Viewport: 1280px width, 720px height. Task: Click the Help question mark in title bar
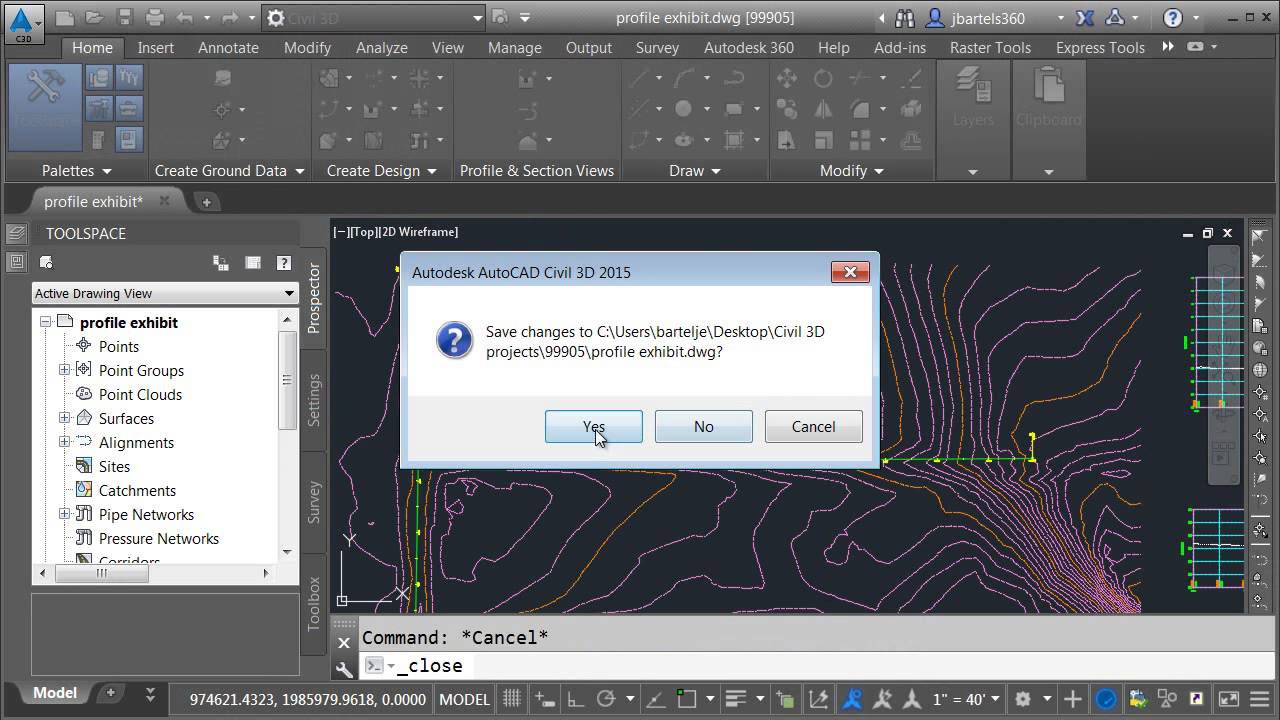tap(1173, 18)
